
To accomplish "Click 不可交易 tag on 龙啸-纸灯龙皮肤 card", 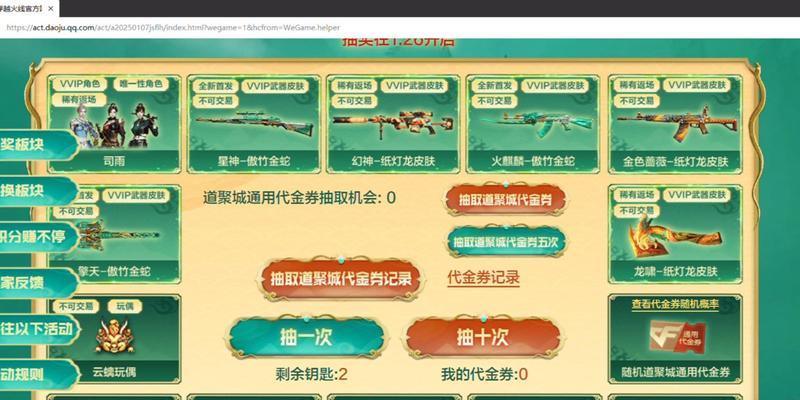I will [x=636, y=211].
